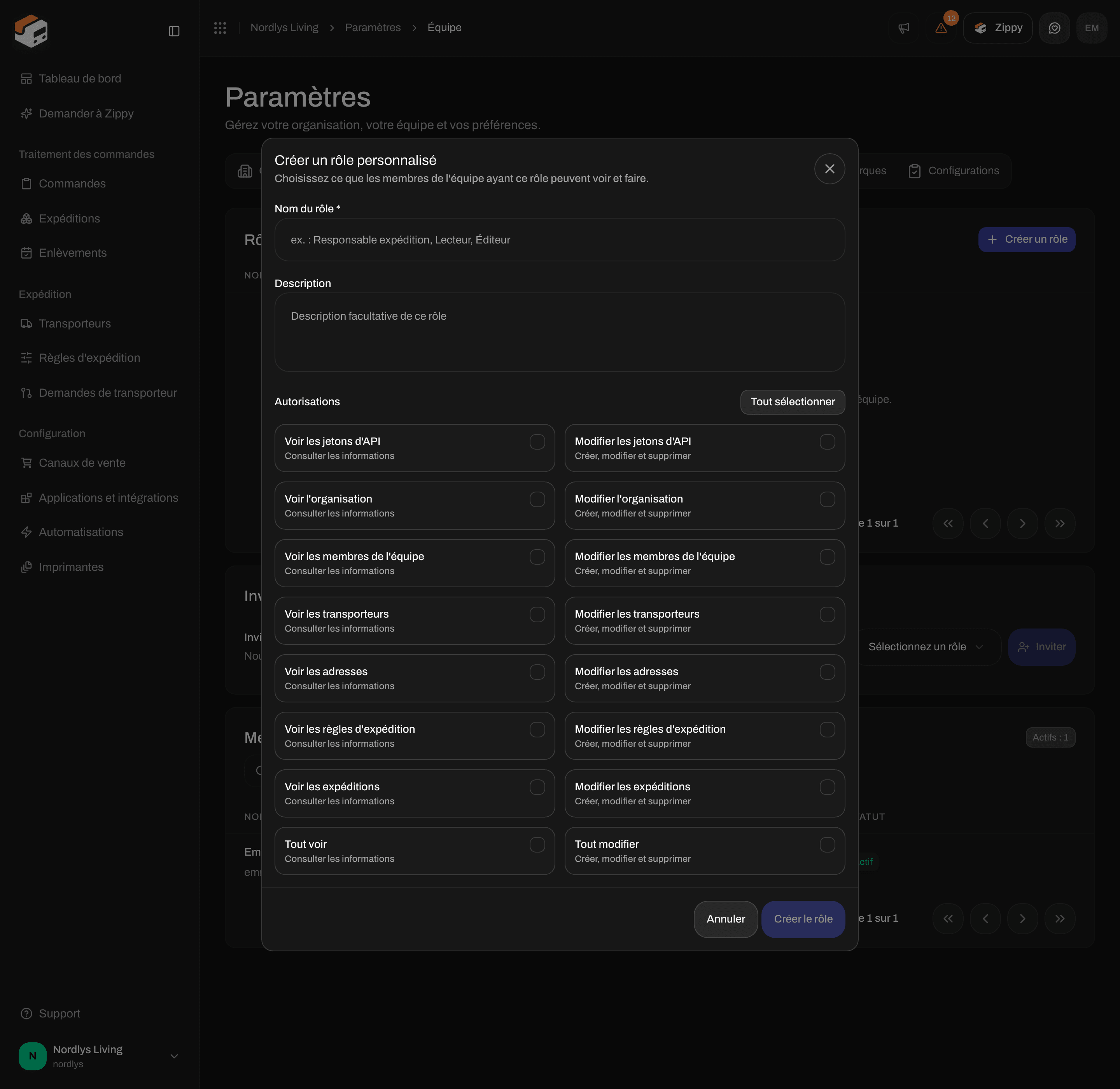Viewport: 1120px width, 1089px height.
Task: Open Canaux de vente
Action: point(73,463)
